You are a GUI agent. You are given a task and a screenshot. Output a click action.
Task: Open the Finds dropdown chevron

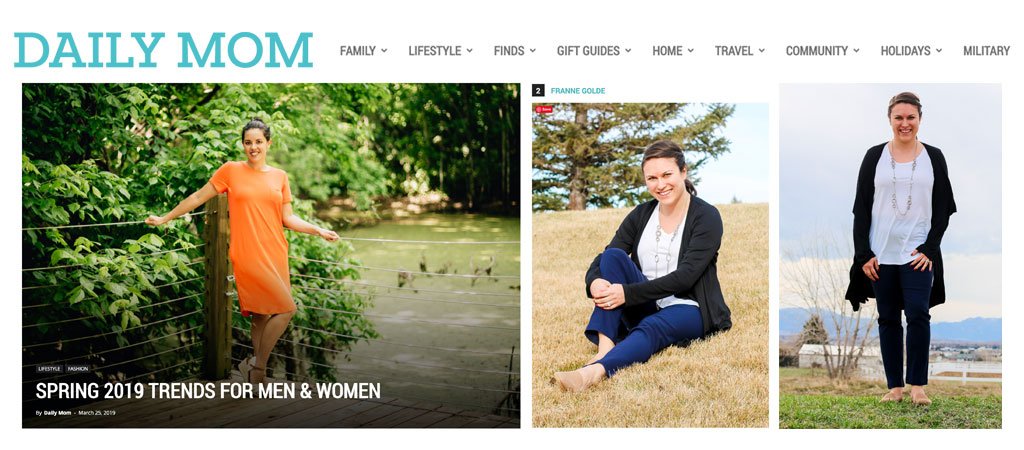click(x=533, y=50)
